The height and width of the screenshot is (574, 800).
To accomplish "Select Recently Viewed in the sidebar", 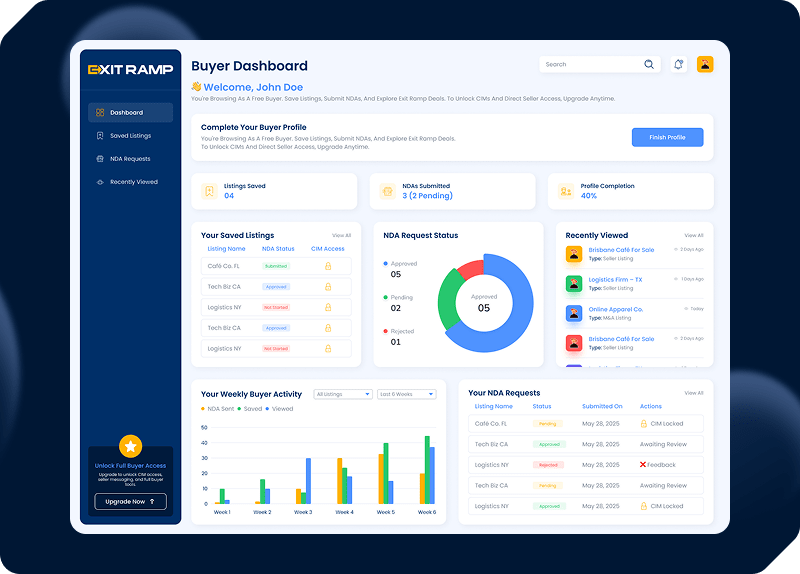I will point(133,182).
